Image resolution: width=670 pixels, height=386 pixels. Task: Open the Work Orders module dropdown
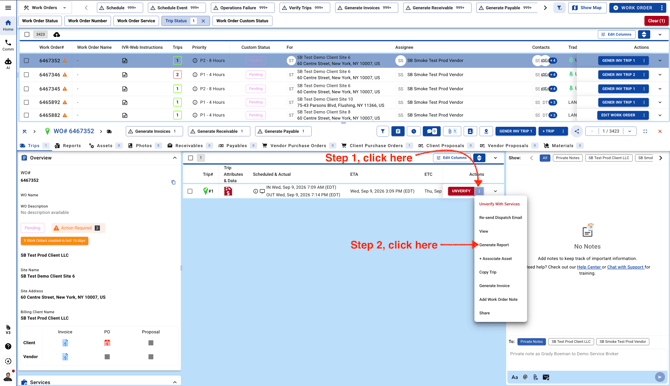coord(45,8)
